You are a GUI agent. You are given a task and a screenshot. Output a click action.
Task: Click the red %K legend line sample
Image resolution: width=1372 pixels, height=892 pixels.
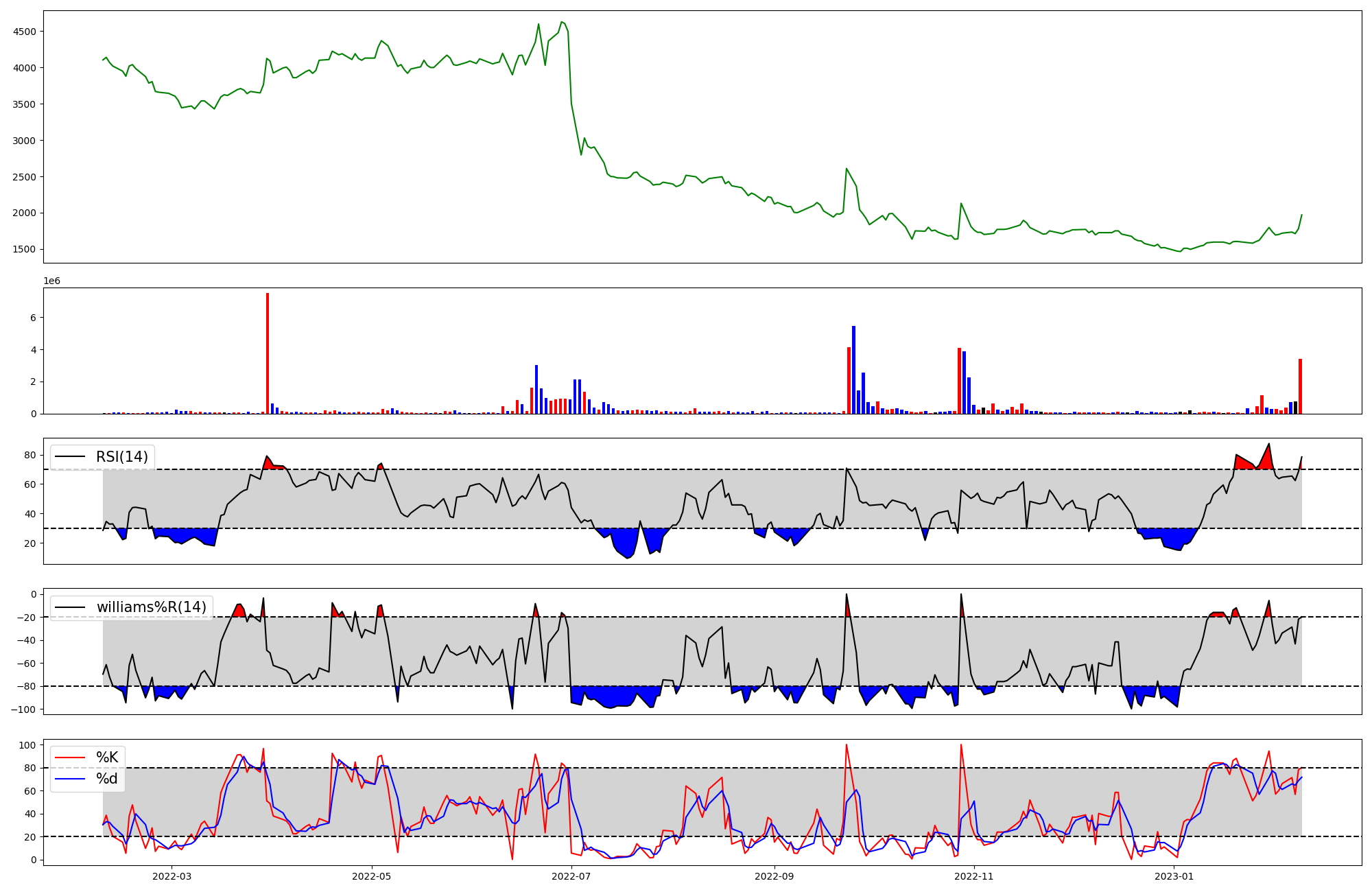pyautogui.click(x=70, y=758)
